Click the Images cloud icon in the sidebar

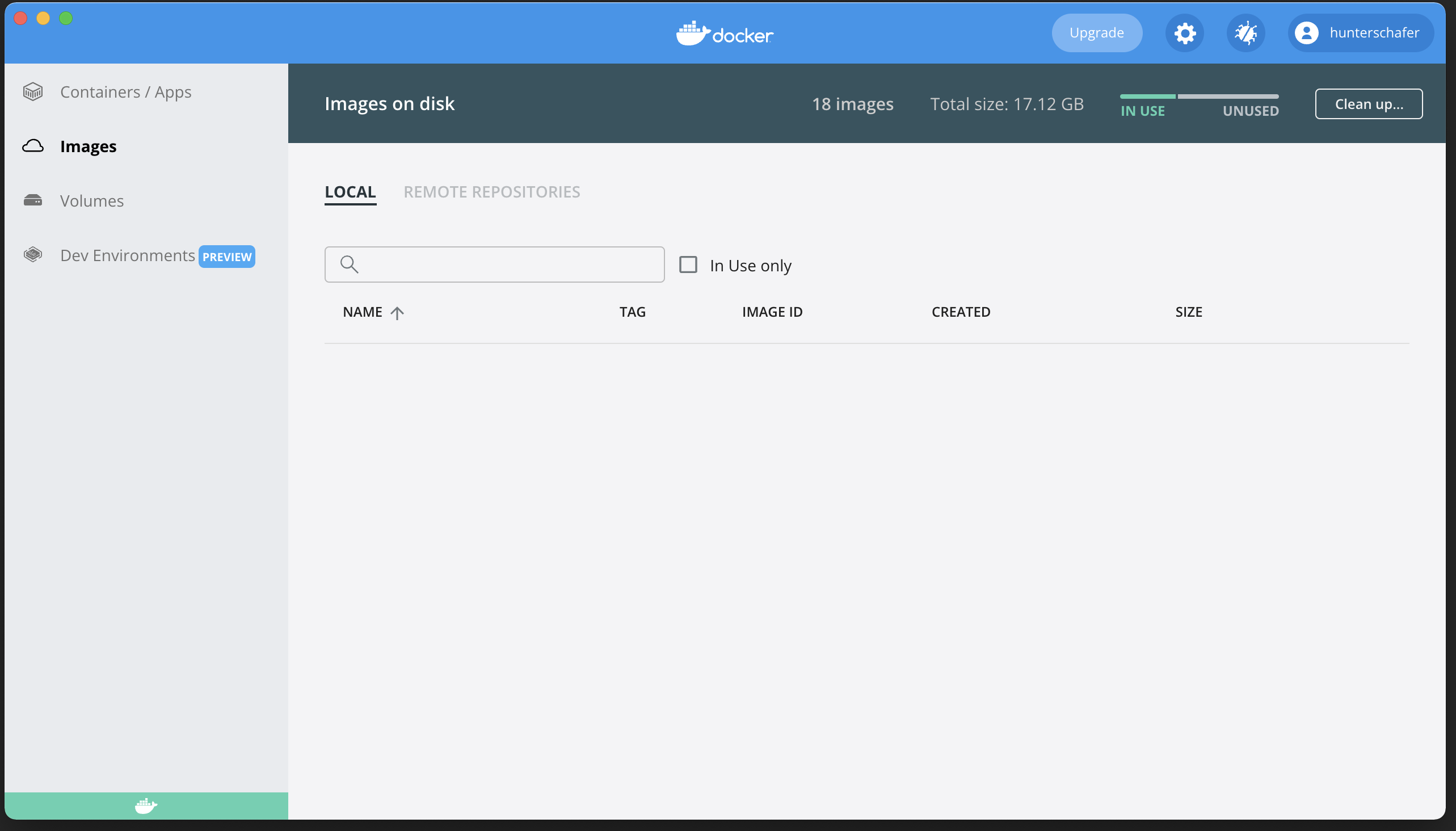33,146
